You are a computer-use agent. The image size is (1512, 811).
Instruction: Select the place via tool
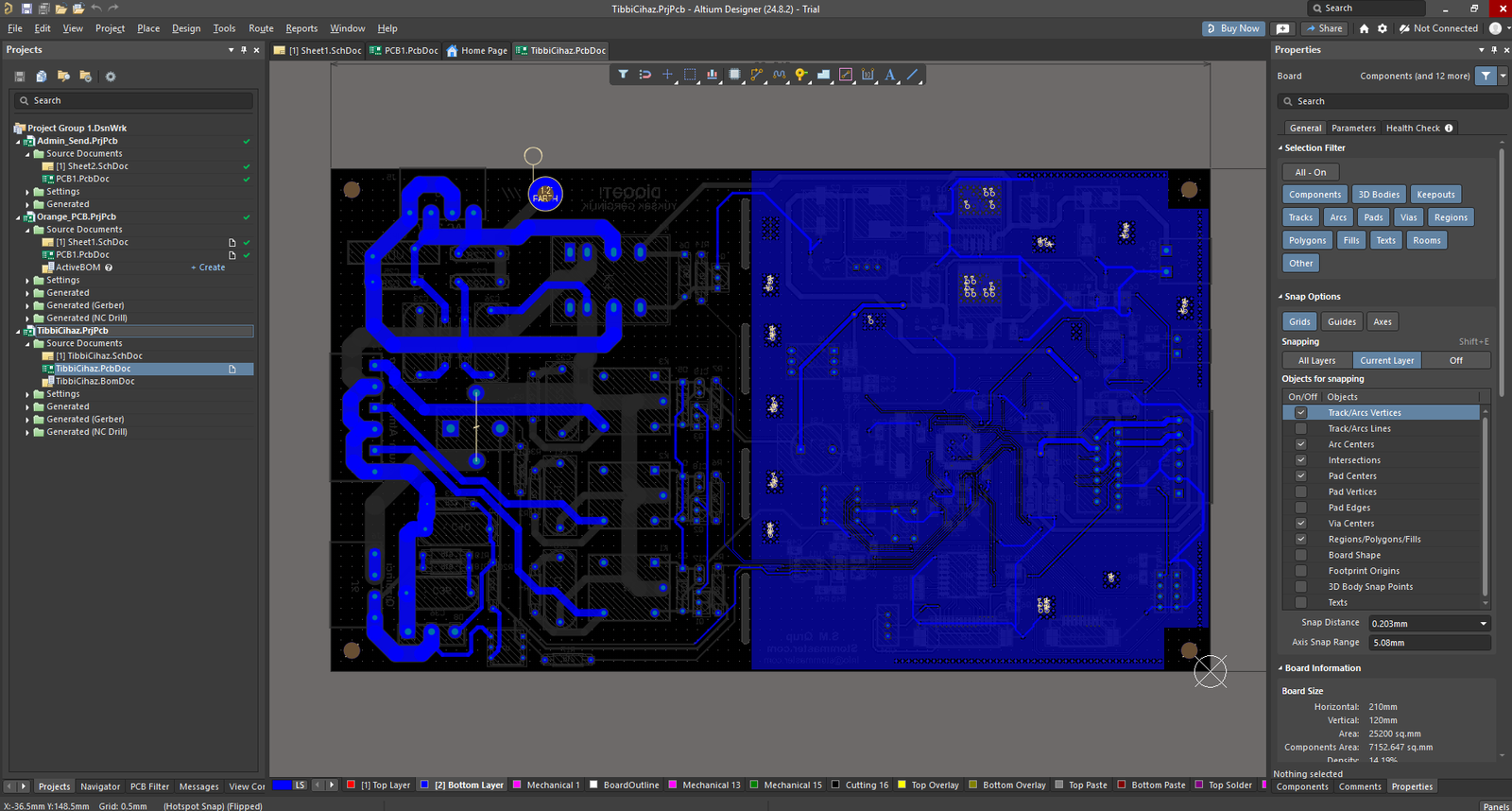pyautogui.click(x=800, y=75)
